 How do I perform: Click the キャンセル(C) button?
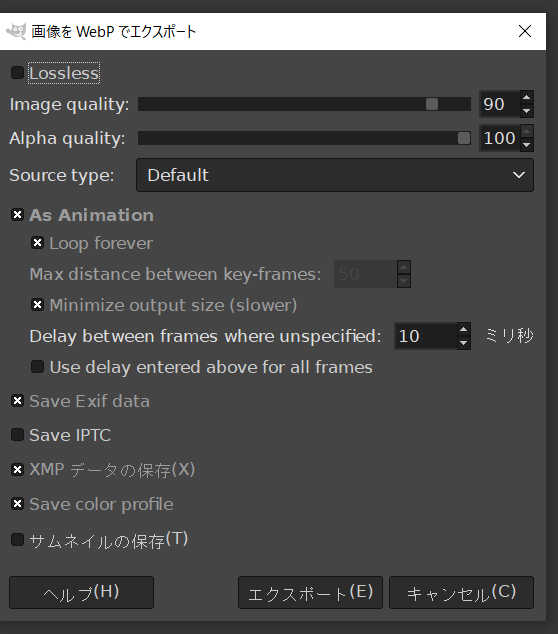click(461, 592)
